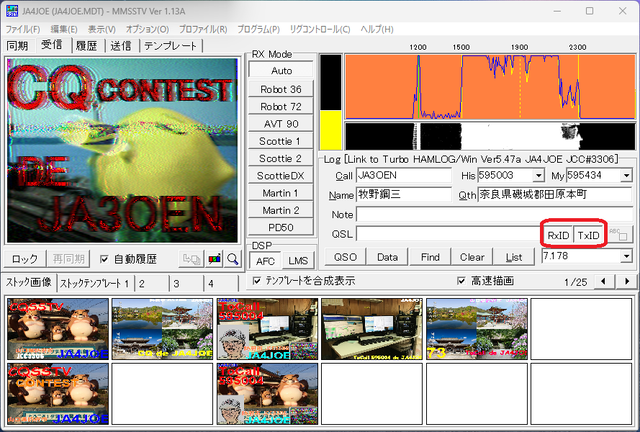The width and height of the screenshot is (640, 432).
Task: Click the ABC stamp icon next to TxID
Action: coord(620,235)
